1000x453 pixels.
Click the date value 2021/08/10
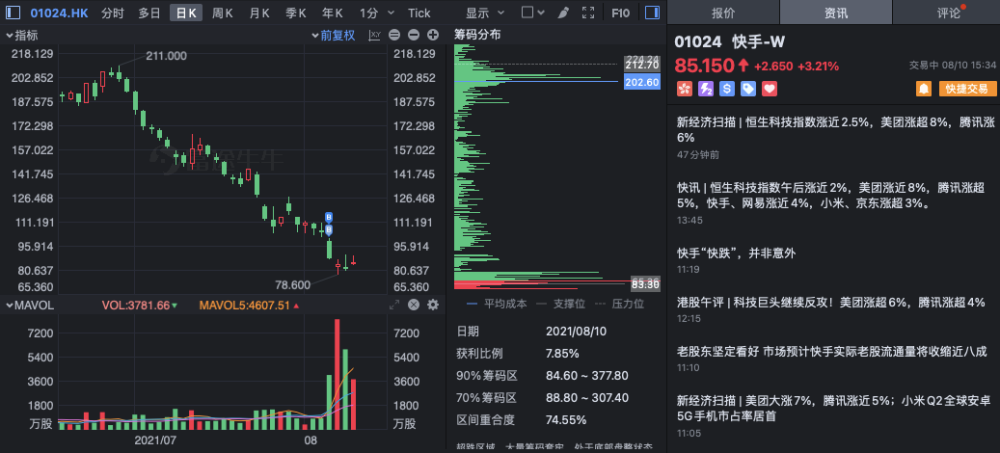click(576, 332)
